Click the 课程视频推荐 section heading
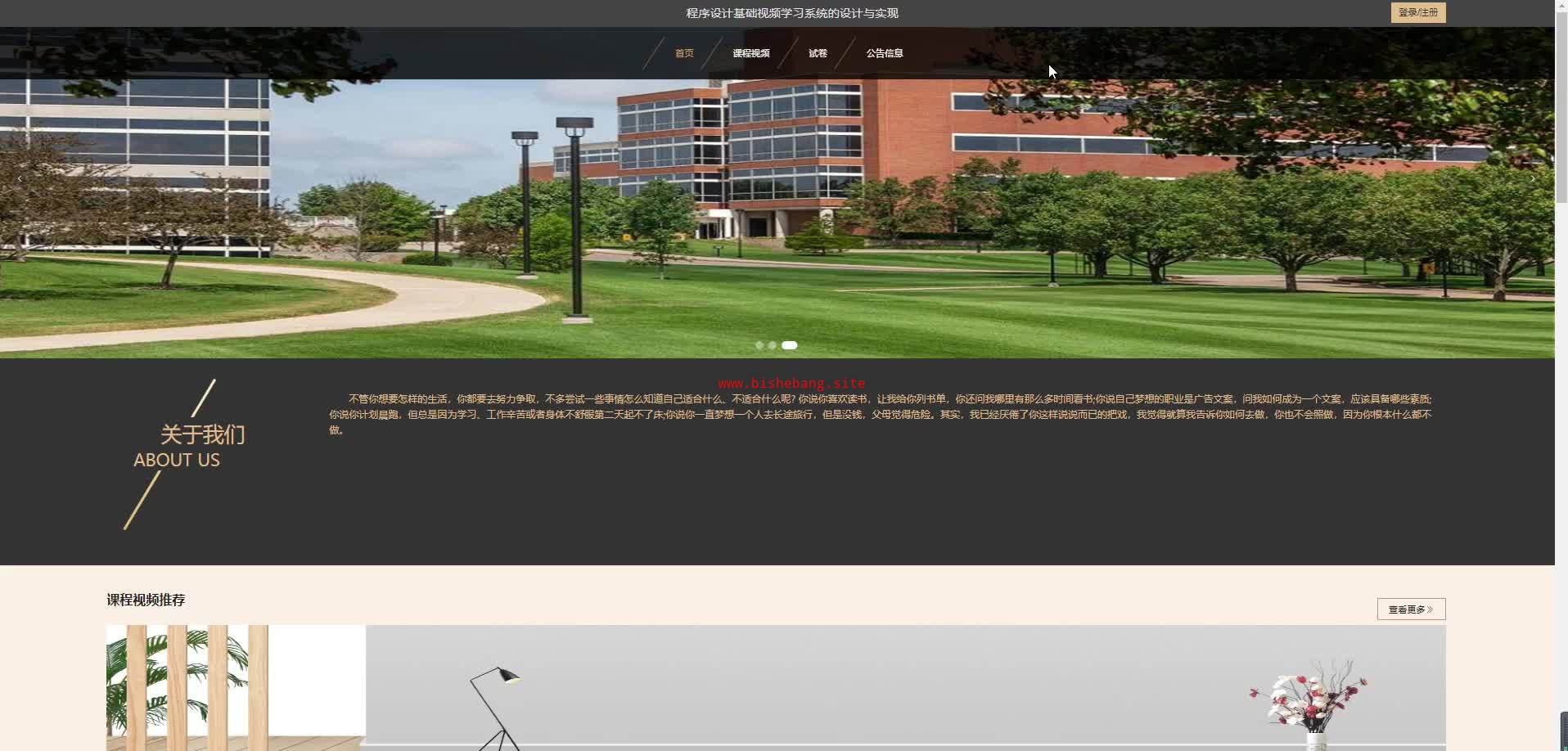The image size is (1568, 751). pos(146,600)
